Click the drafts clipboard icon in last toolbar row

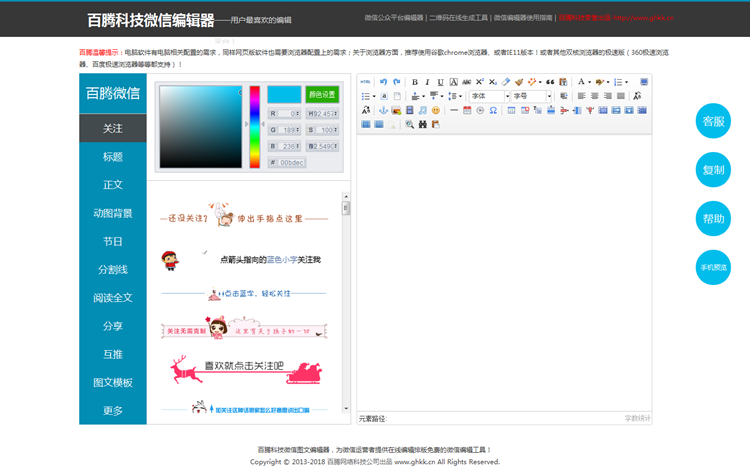point(436,124)
